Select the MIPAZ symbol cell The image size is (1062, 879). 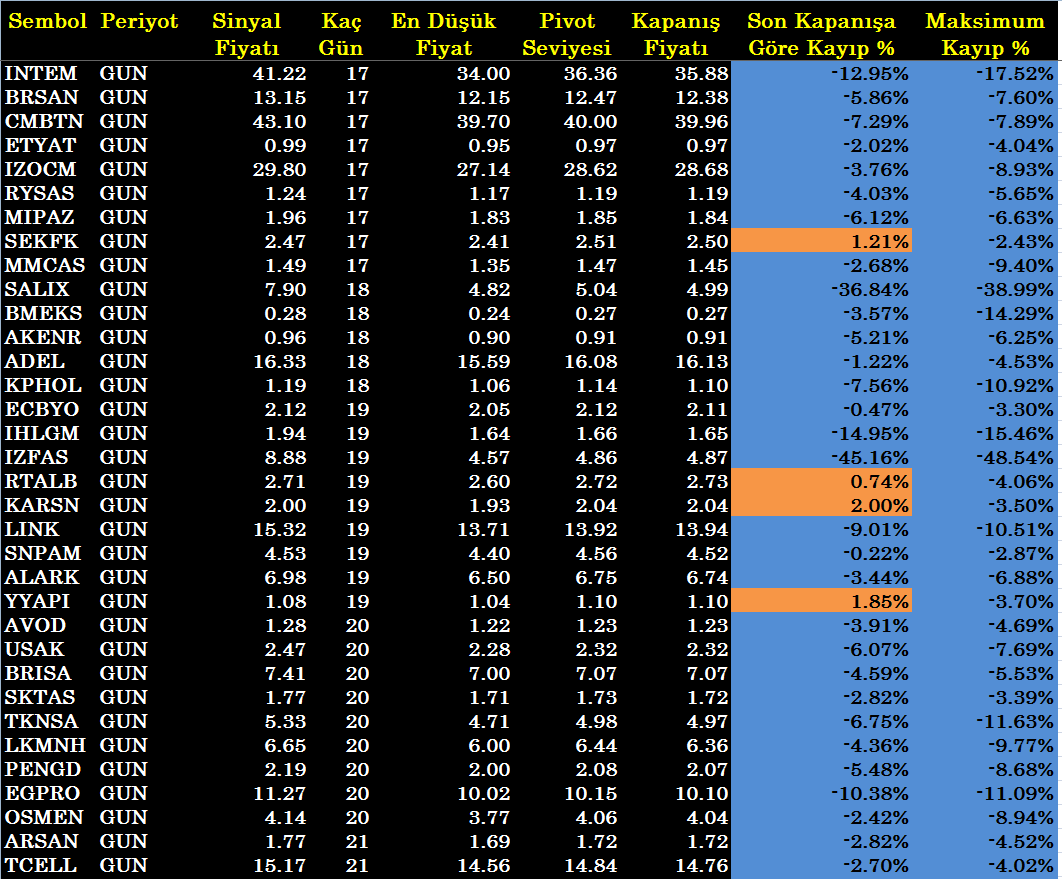[x=39, y=217]
